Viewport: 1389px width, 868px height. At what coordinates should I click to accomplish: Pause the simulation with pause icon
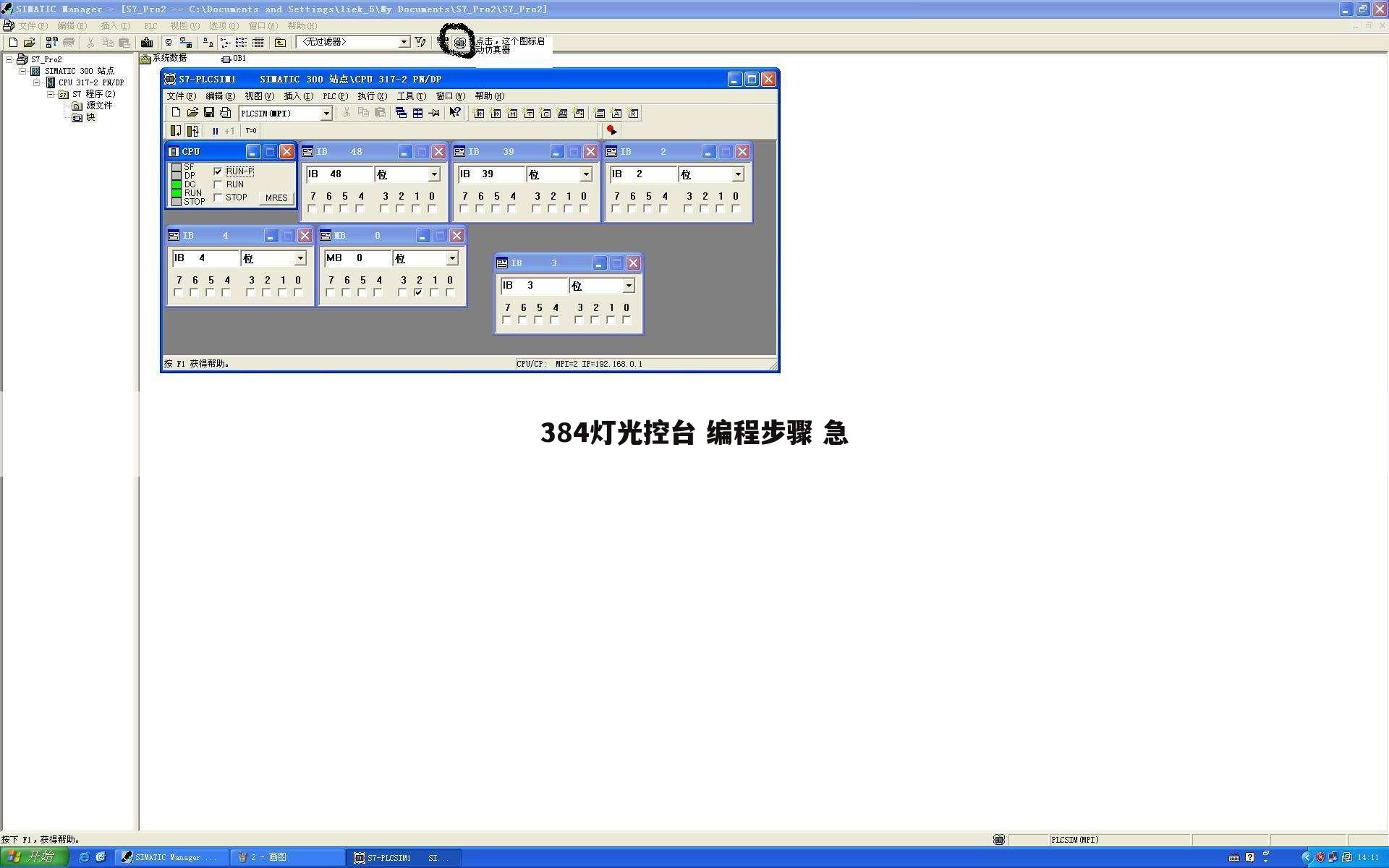pos(215,131)
